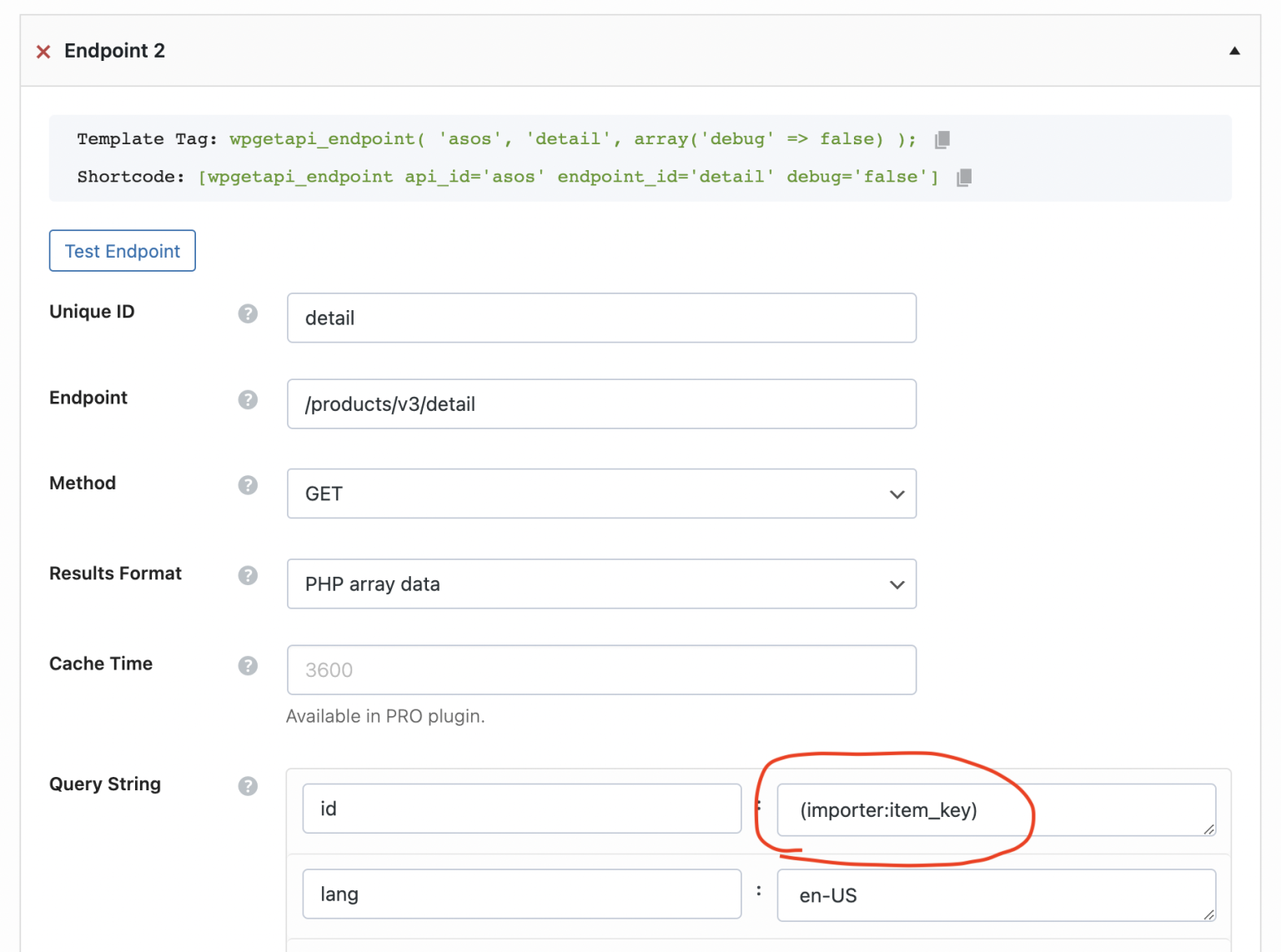Copy the Template Tag code snippet
Viewport: 1281px width, 952px height.
pyautogui.click(x=942, y=139)
